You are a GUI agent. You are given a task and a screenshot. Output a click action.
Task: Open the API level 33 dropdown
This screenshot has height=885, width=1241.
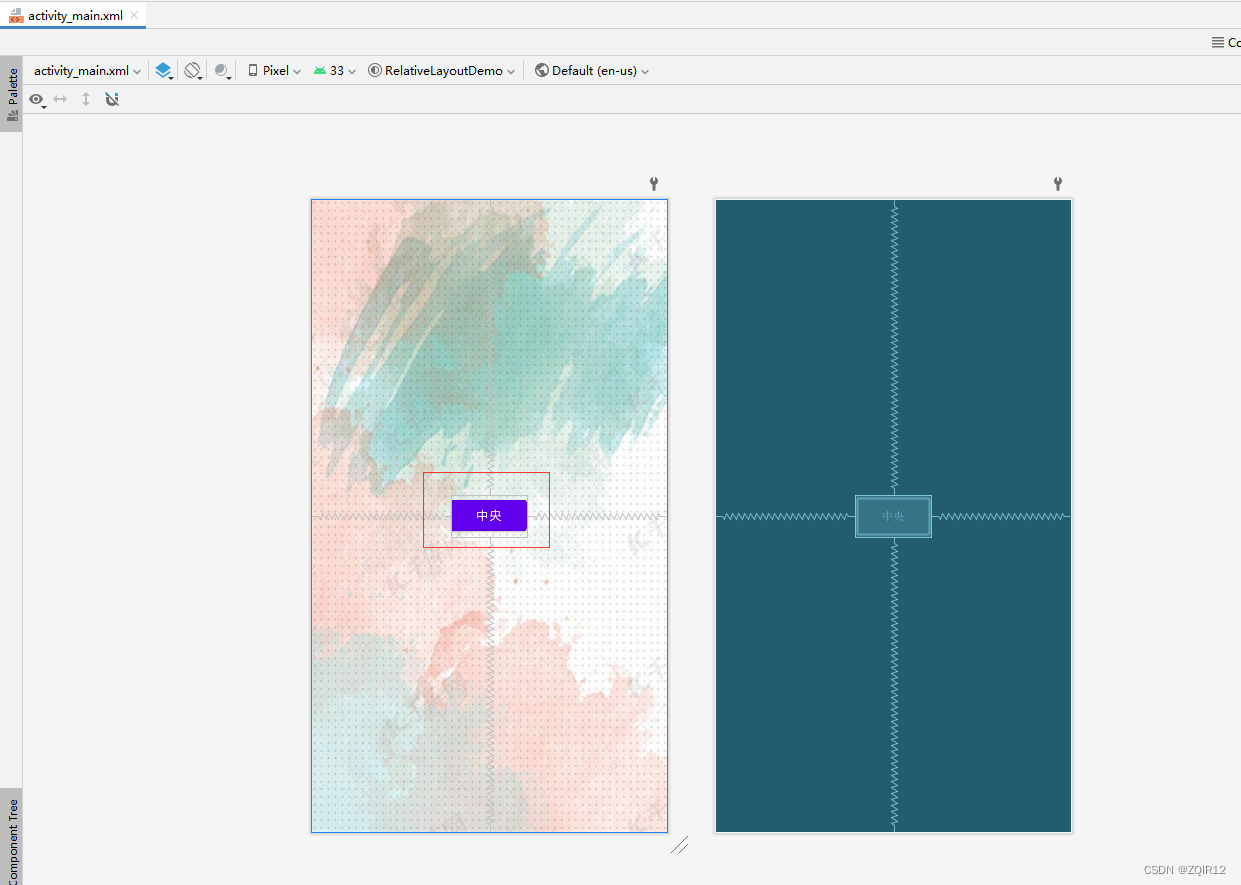click(x=334, y=70)
